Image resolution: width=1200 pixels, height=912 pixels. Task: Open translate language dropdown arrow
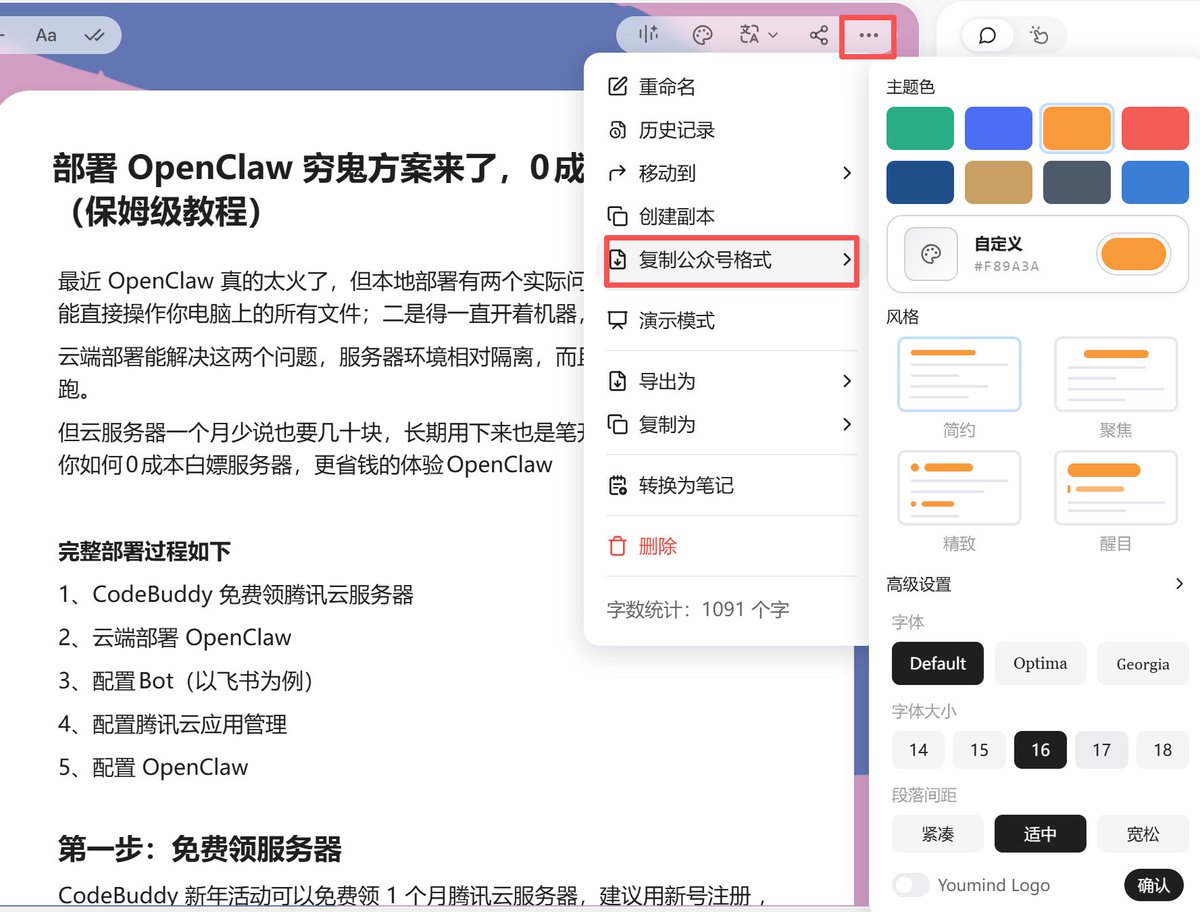pos(773,35)
